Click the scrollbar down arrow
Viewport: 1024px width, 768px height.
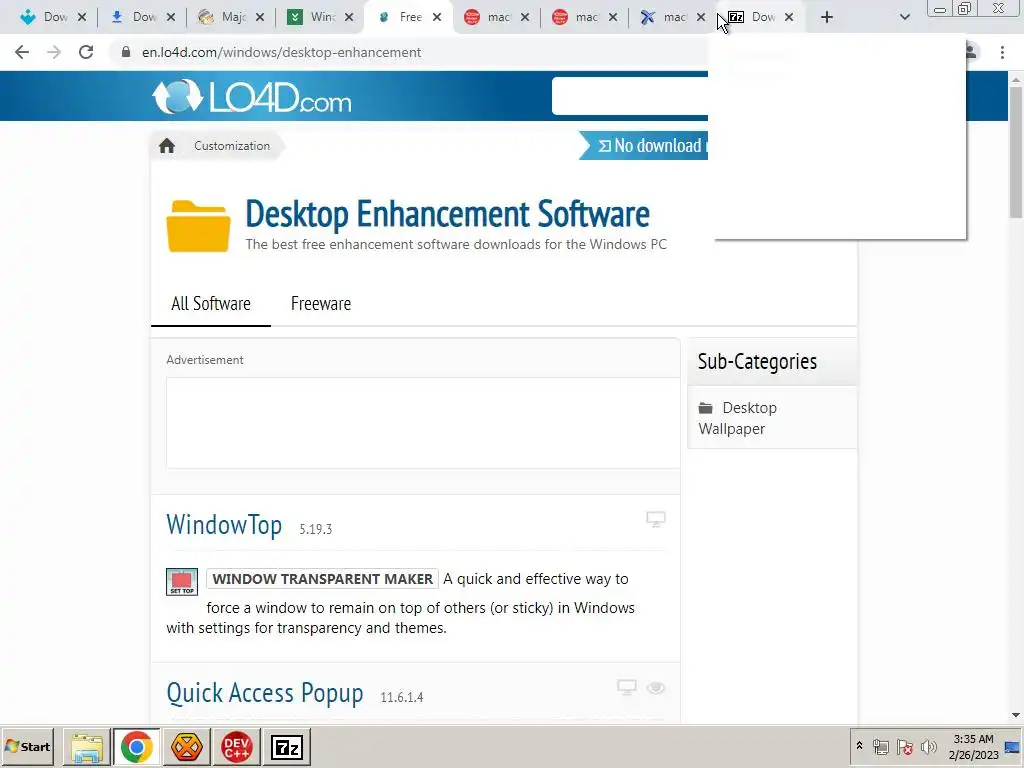click(1016, 715)
